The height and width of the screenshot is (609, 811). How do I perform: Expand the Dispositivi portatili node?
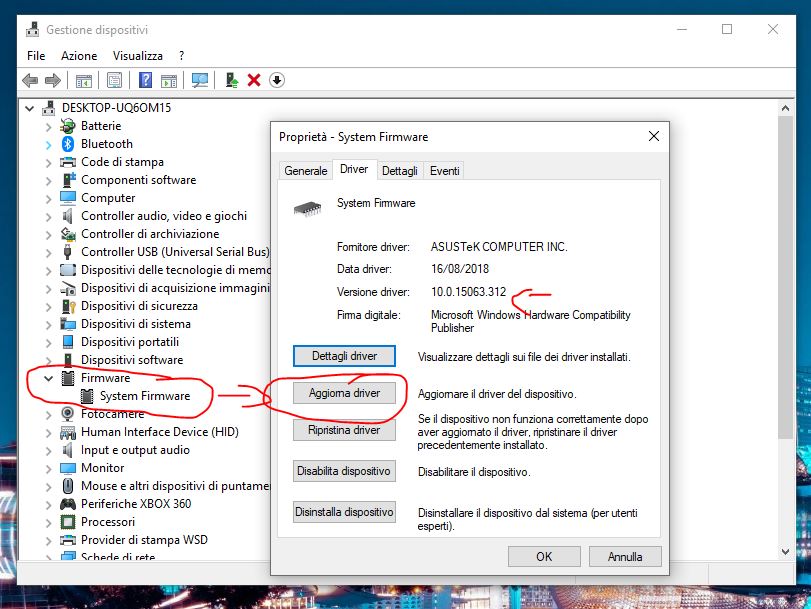(x=49, y=343)
